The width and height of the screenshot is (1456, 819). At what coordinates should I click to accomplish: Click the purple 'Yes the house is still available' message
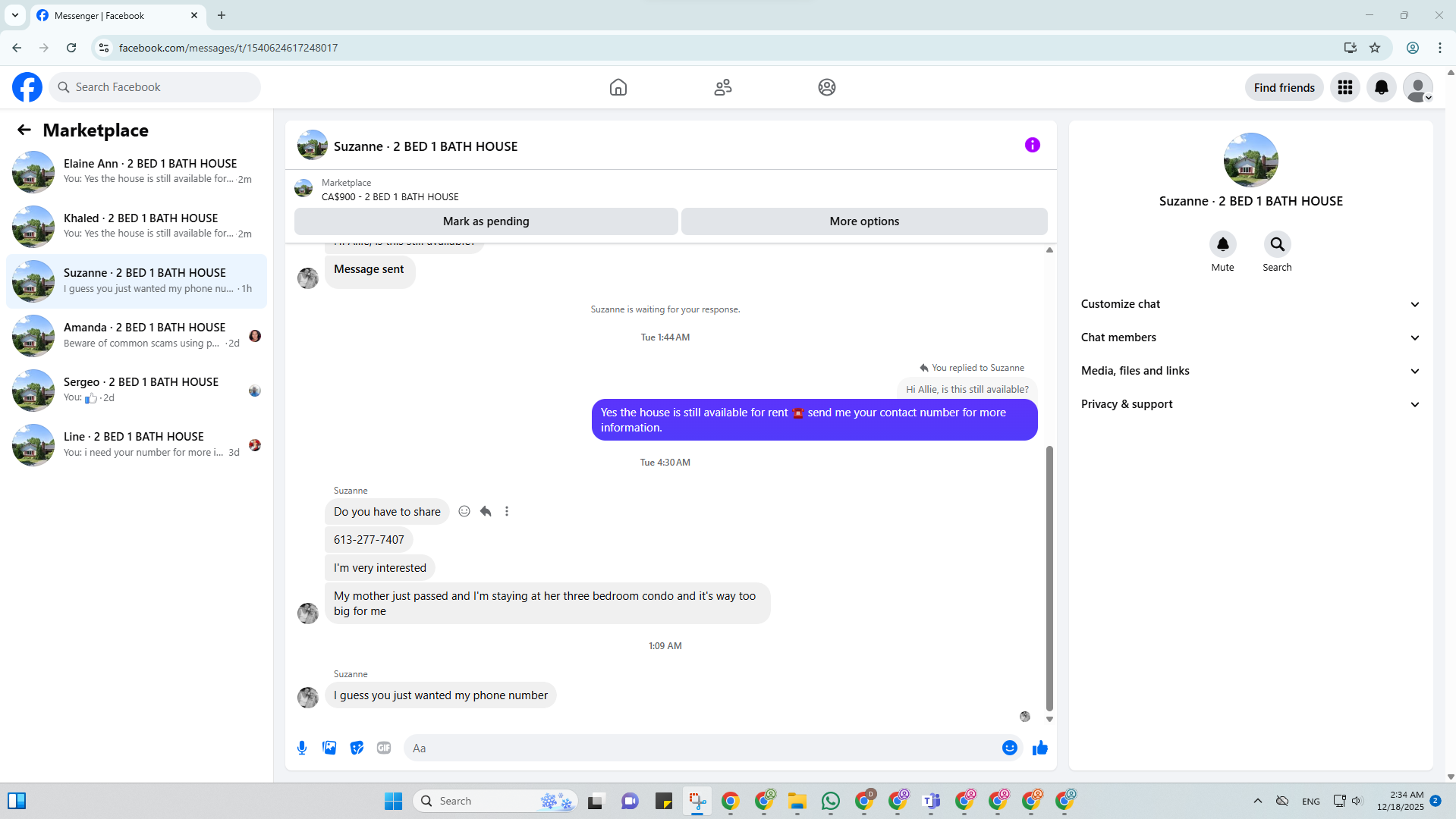[814, 420]
